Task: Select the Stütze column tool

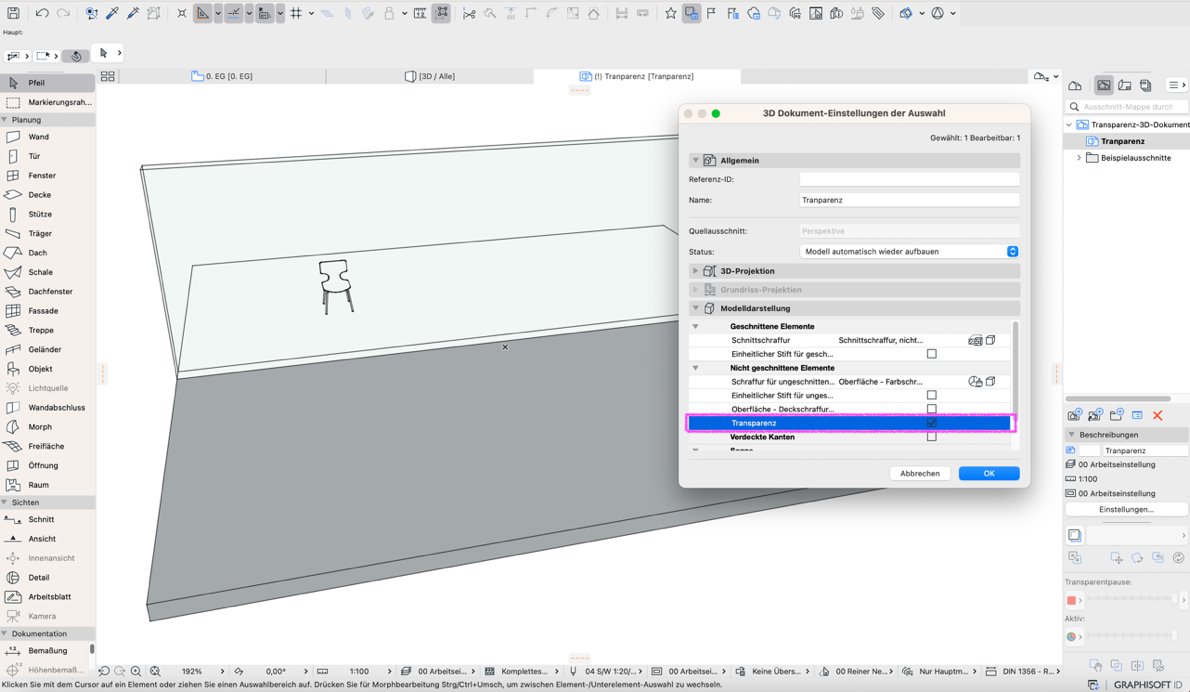Action: point(47,214)
